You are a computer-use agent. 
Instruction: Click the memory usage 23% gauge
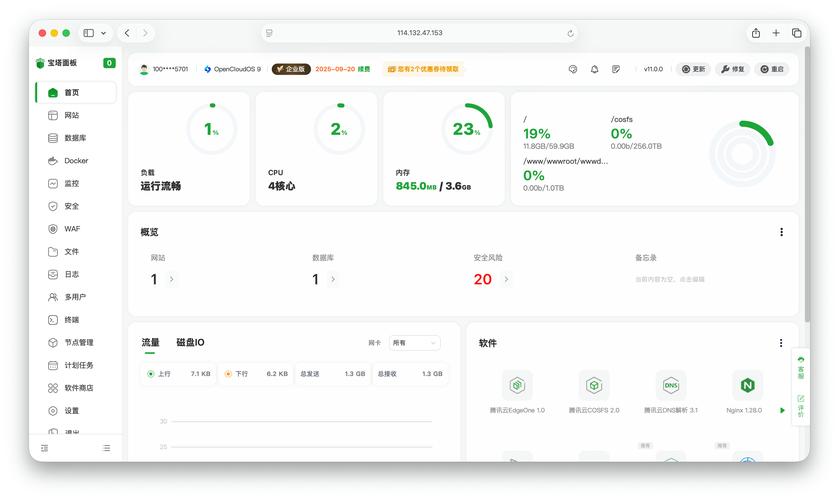tap(466, 129)
